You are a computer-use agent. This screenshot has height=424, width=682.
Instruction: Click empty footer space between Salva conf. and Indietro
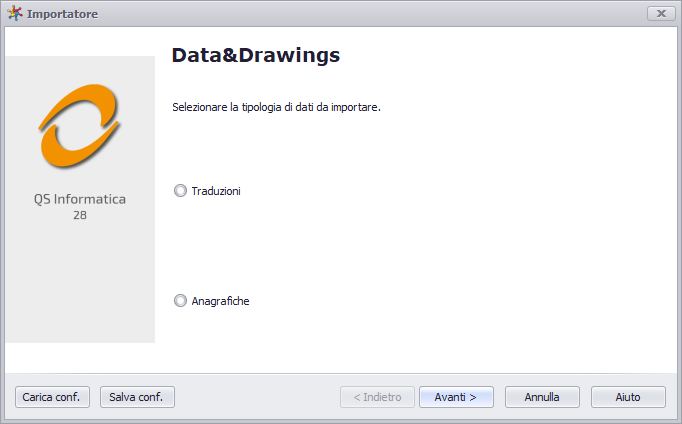[257, 397]
